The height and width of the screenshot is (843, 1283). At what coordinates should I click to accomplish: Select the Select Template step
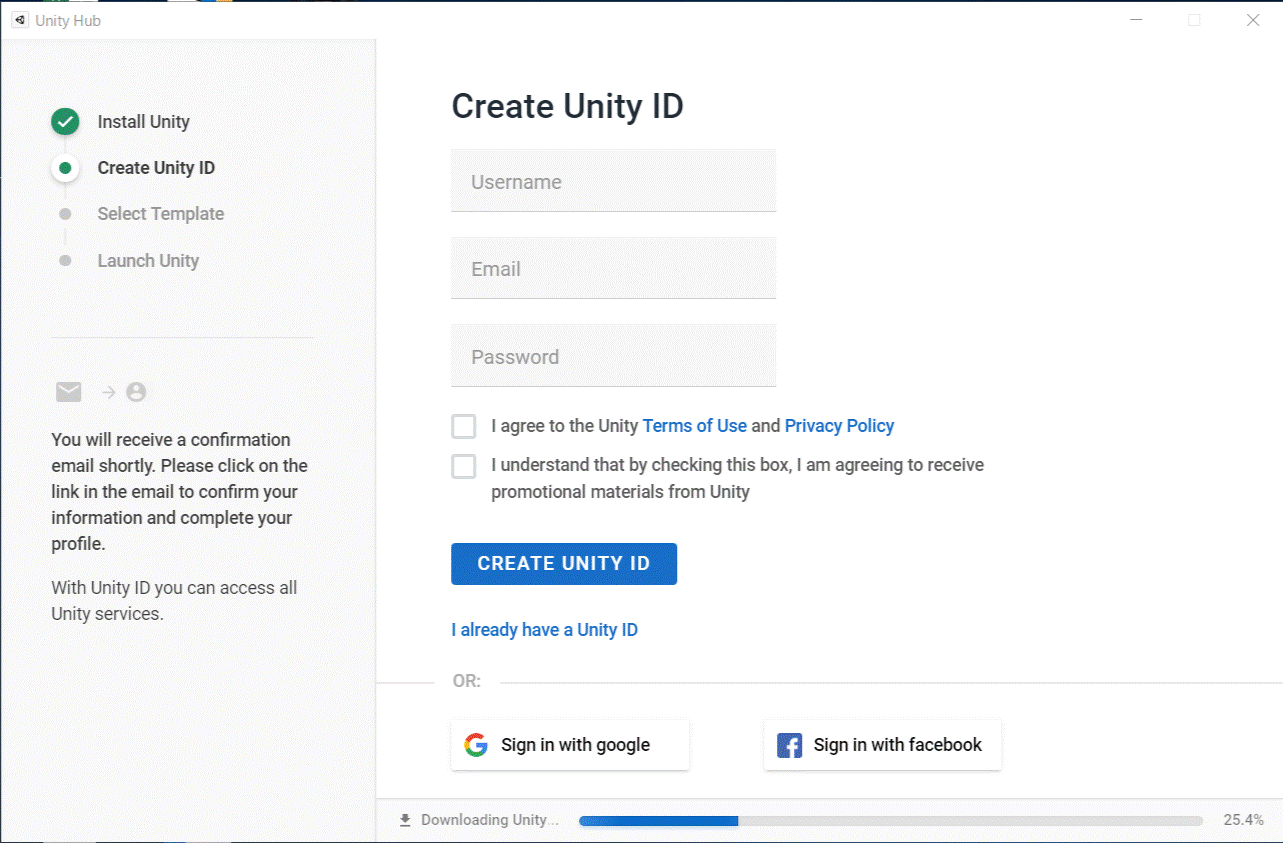[x=160, y=214]
